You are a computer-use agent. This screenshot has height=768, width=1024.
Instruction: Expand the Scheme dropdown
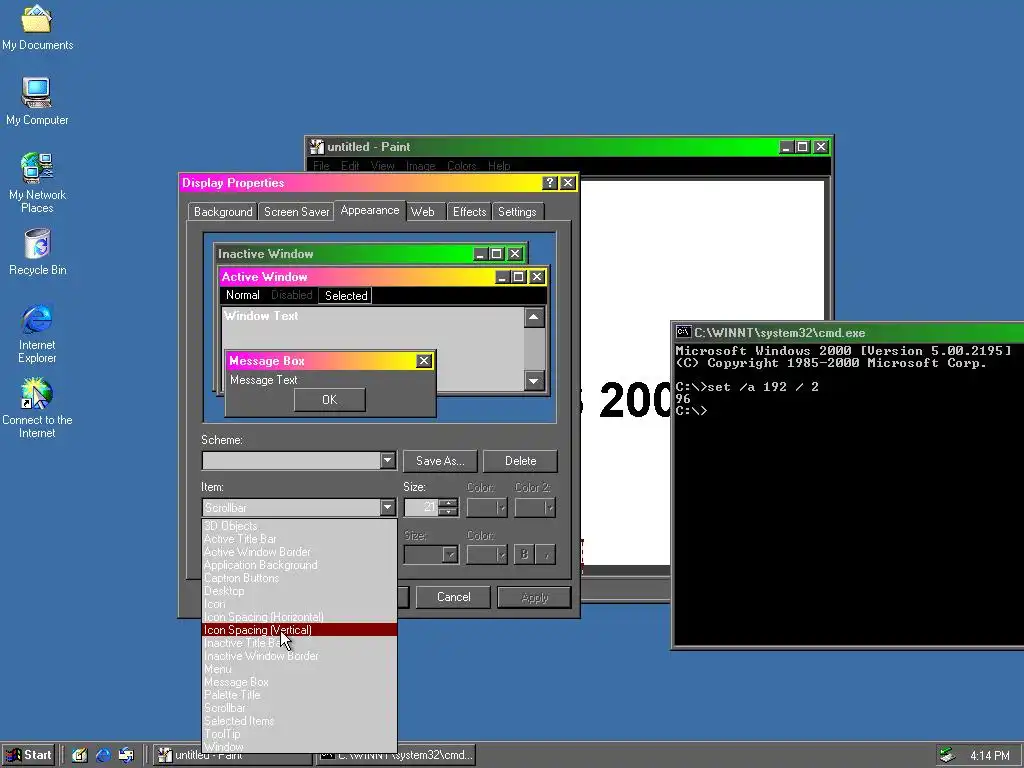click(387, 460)
